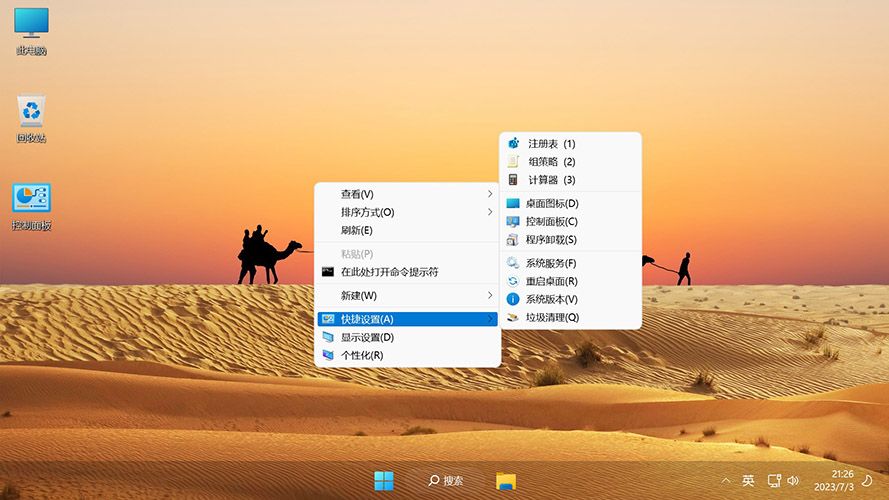Open 注册表 (1) from submenu

coord(570,143)
